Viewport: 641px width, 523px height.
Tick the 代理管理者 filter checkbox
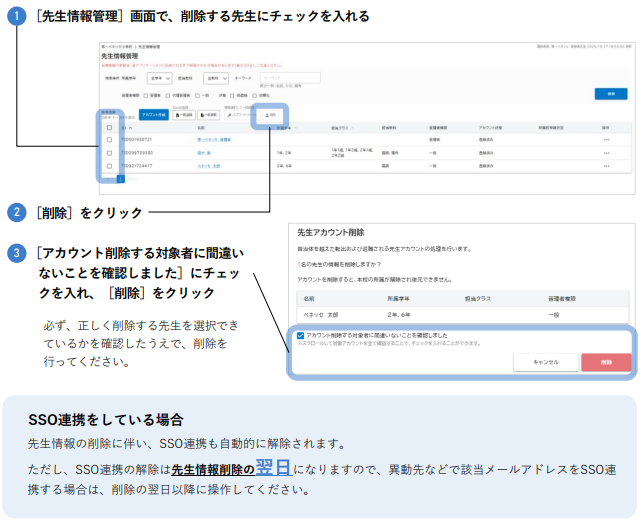168,95
